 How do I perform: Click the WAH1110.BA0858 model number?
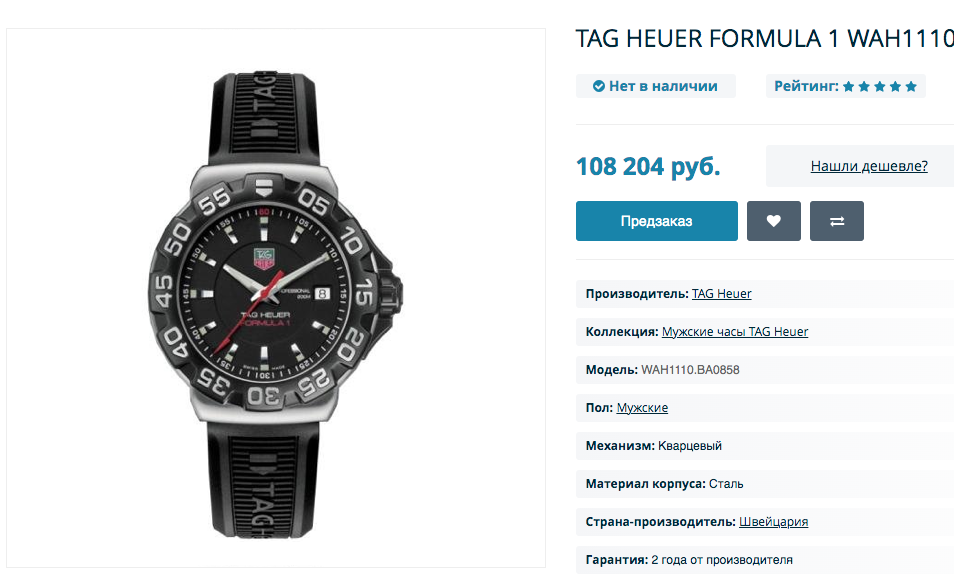(690, 370)
